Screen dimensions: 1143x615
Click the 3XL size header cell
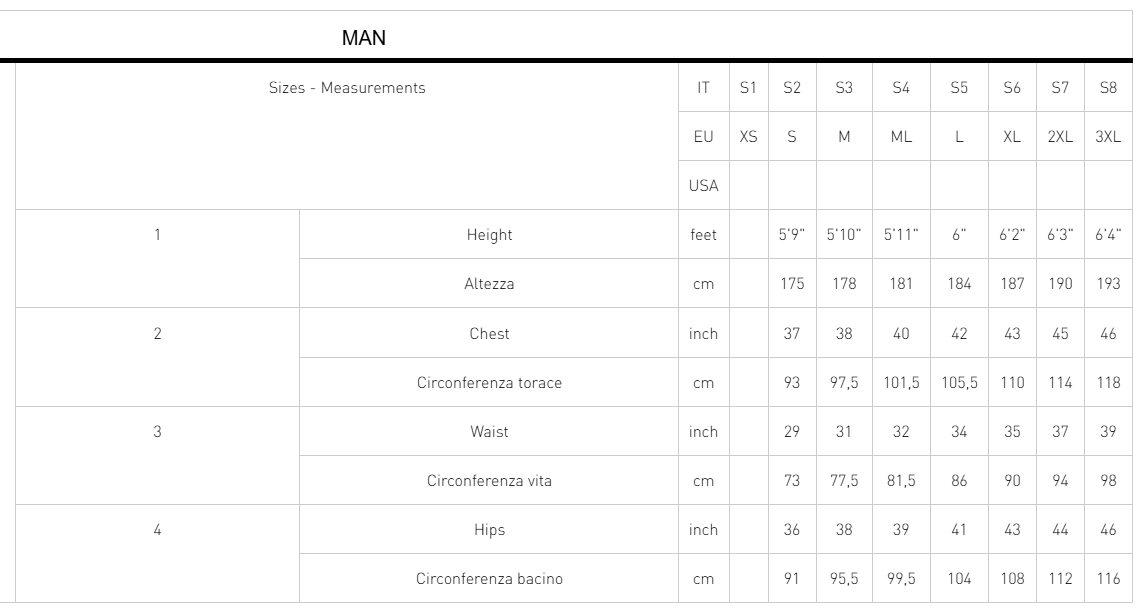[1108, 136]
